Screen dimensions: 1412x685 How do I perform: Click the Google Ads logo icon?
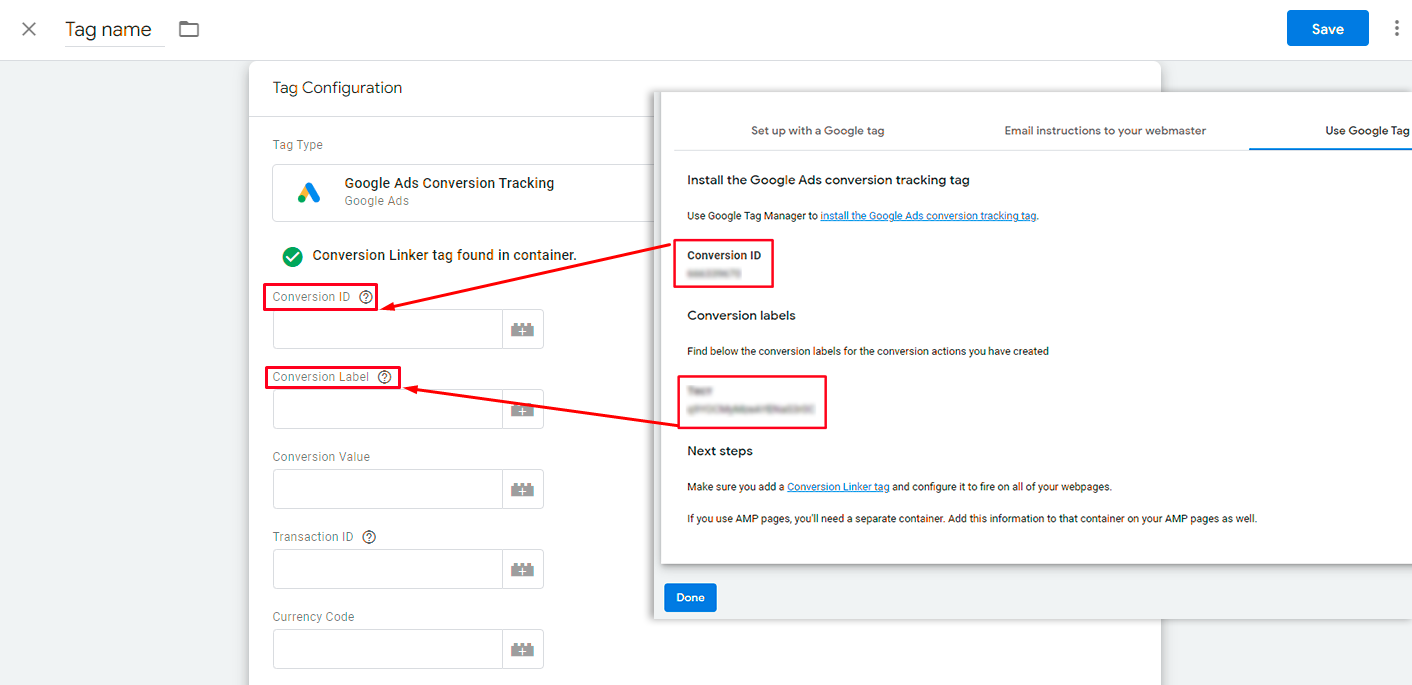[x=309, y=192]
